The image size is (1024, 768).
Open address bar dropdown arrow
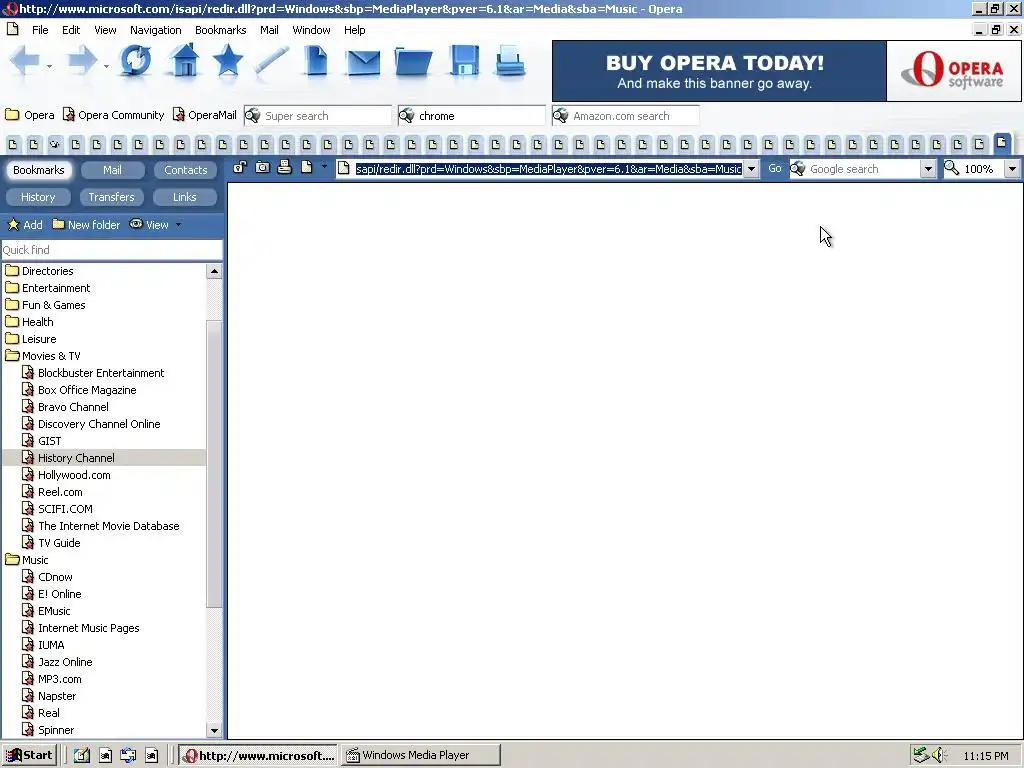(x=752, y=169)
